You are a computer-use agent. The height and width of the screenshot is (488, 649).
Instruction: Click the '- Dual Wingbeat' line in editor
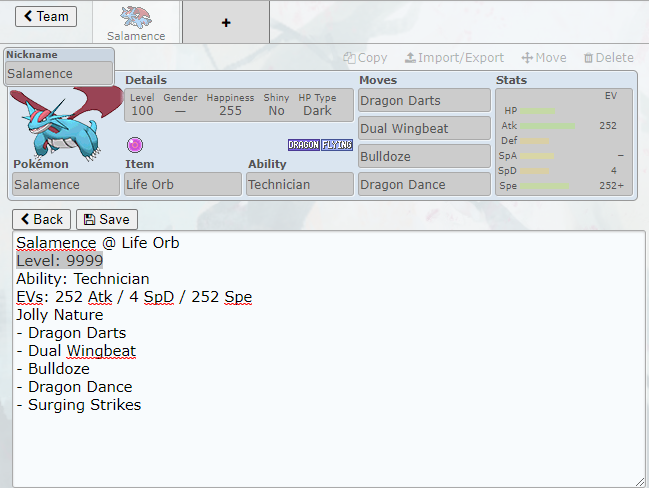[76, 351]
